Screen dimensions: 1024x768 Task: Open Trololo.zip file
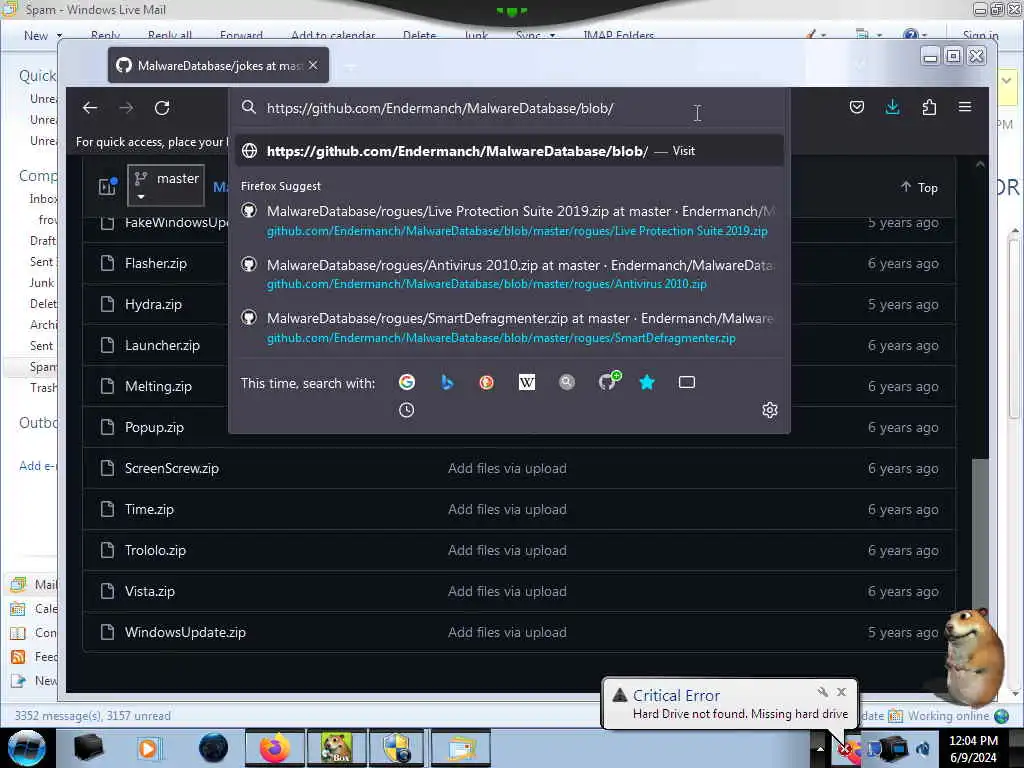pos(155,551)
